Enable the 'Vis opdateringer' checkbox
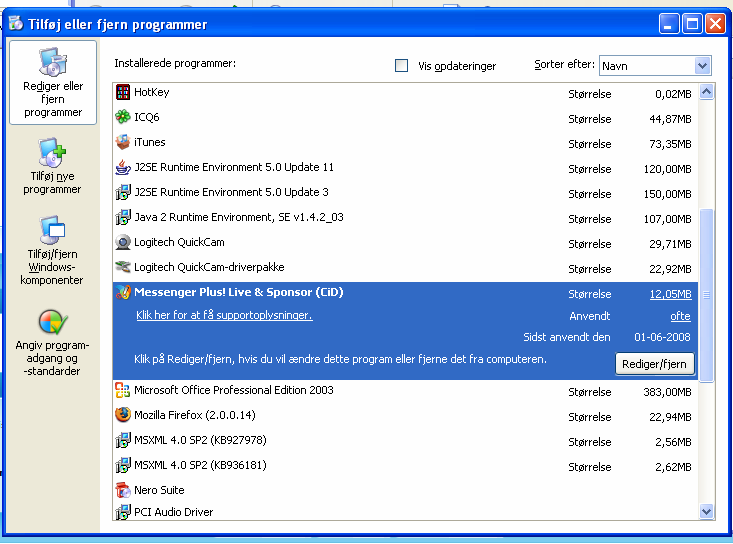 coord(401,65)
